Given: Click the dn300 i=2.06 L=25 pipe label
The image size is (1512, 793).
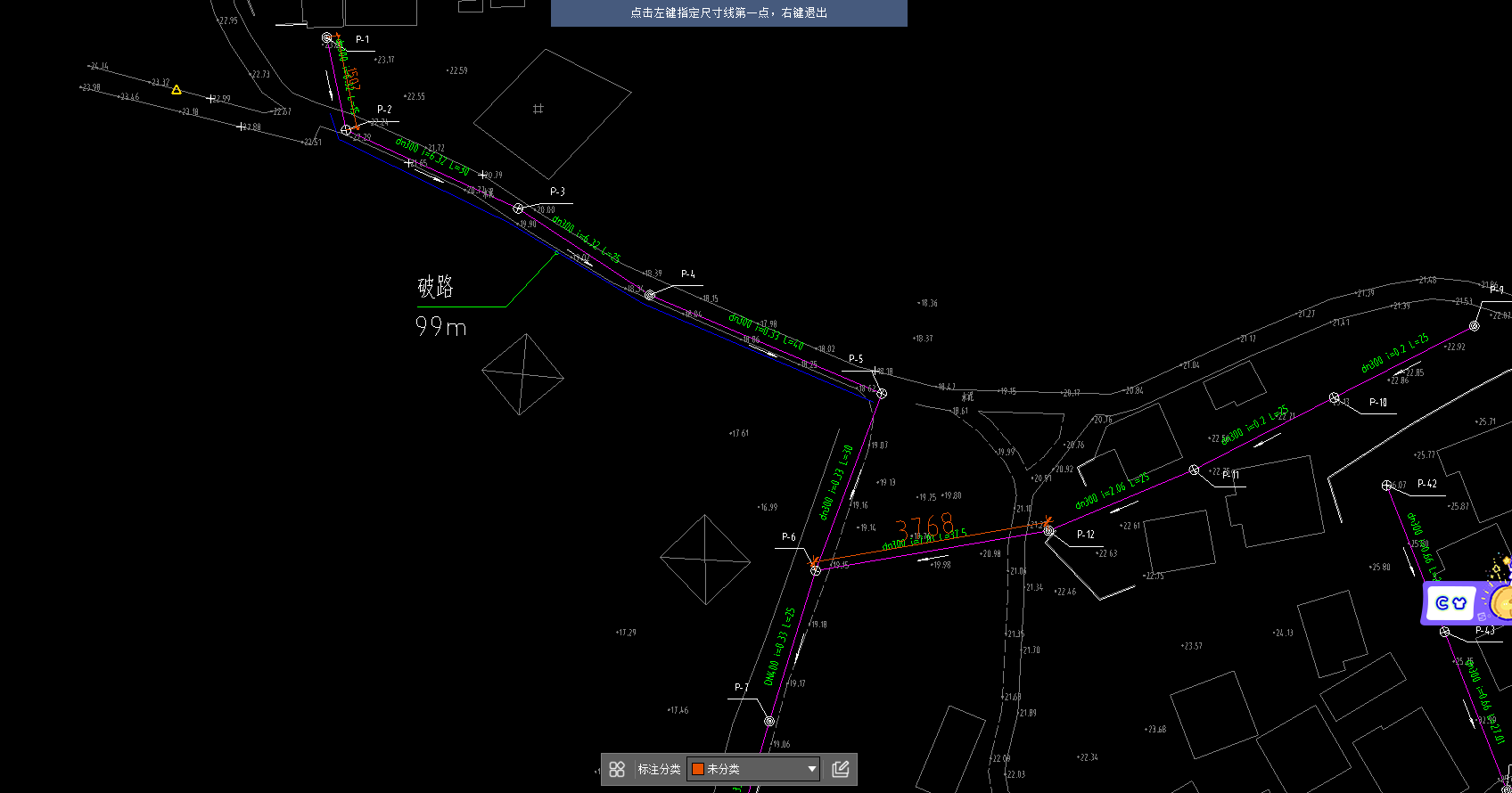Looking at the screenshot, I should point(1113,491).
